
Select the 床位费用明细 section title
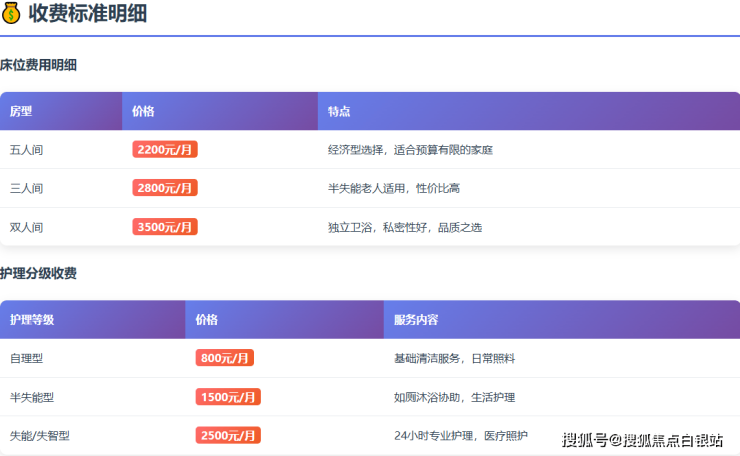click(x=39, y=65)
